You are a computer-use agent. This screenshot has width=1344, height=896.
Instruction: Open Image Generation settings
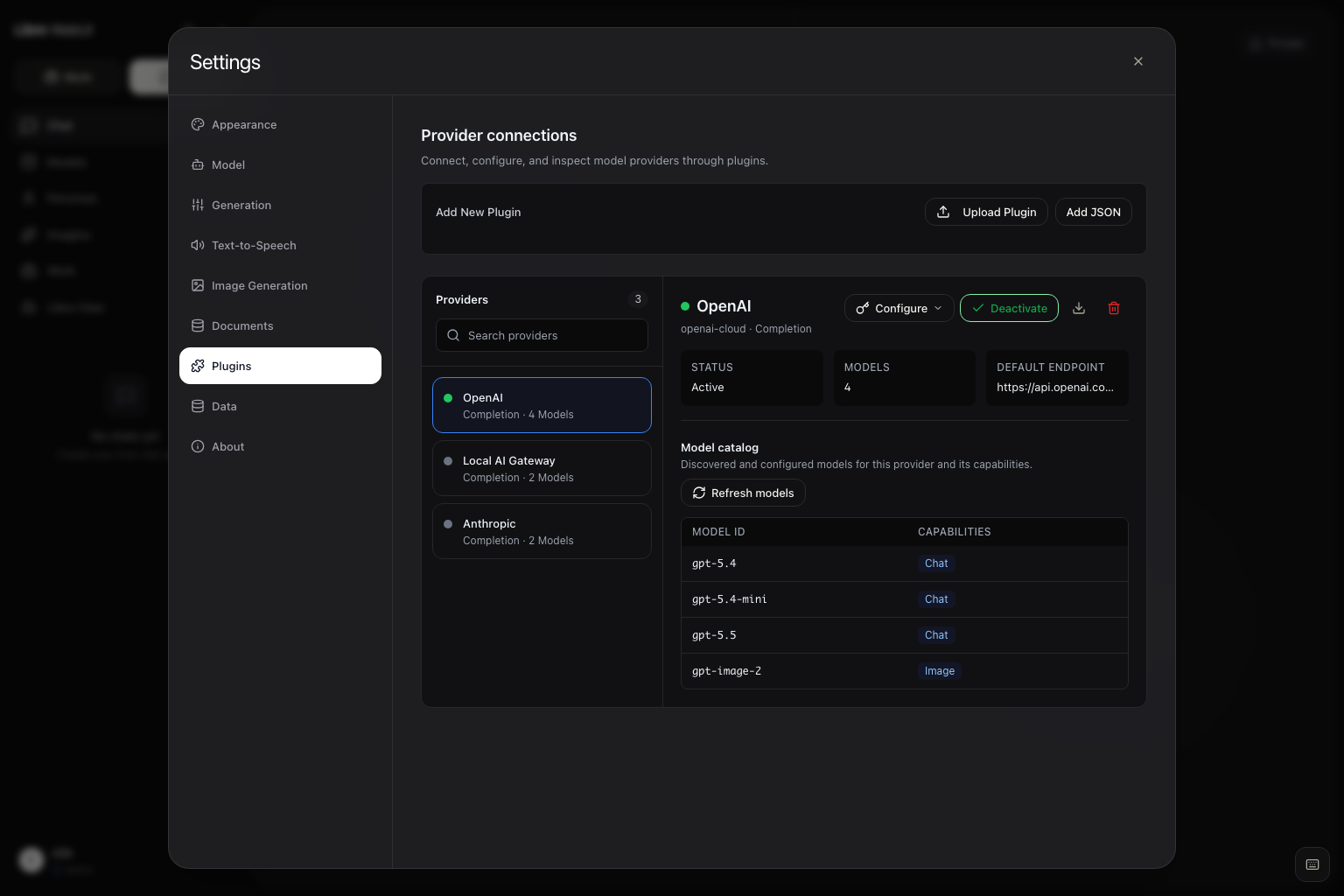[280, 285]
